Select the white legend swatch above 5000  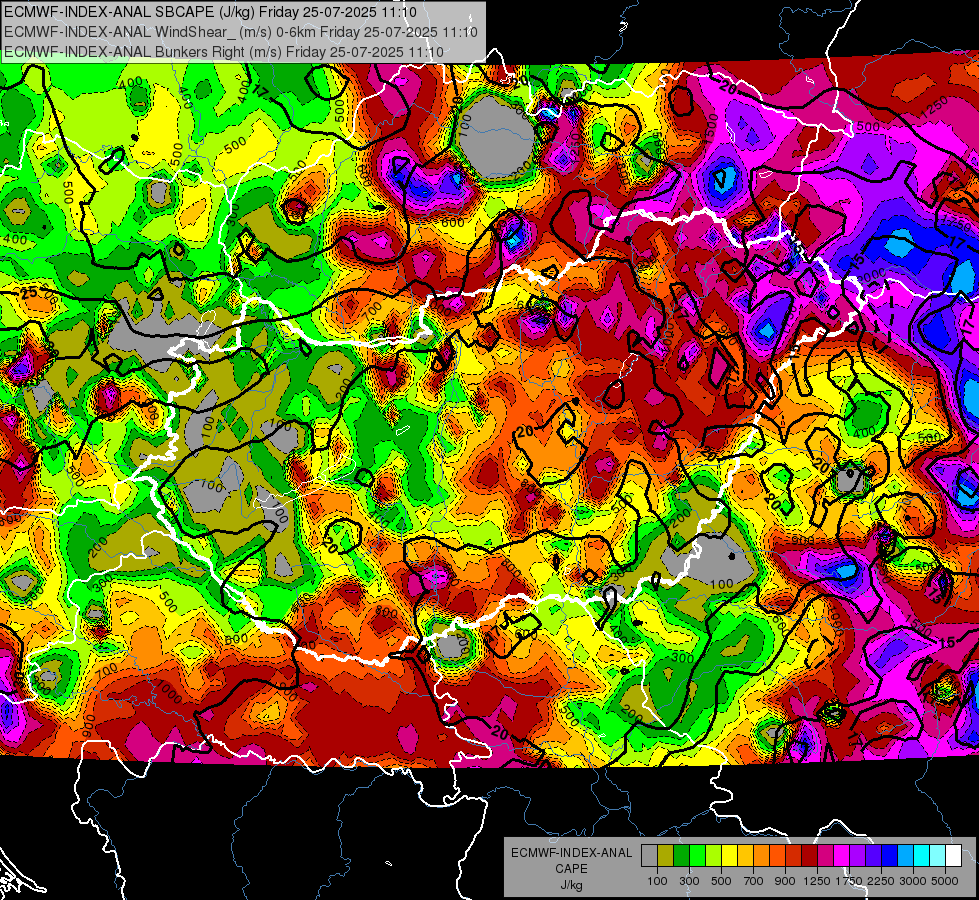(x=953, y=855)
